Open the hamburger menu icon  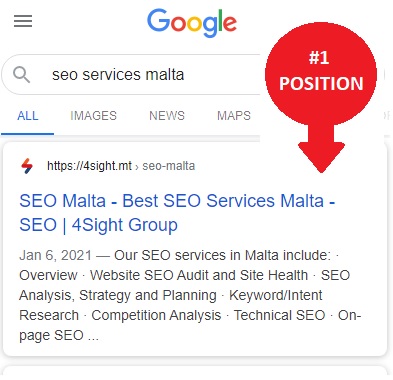click(x=23, y=21)
